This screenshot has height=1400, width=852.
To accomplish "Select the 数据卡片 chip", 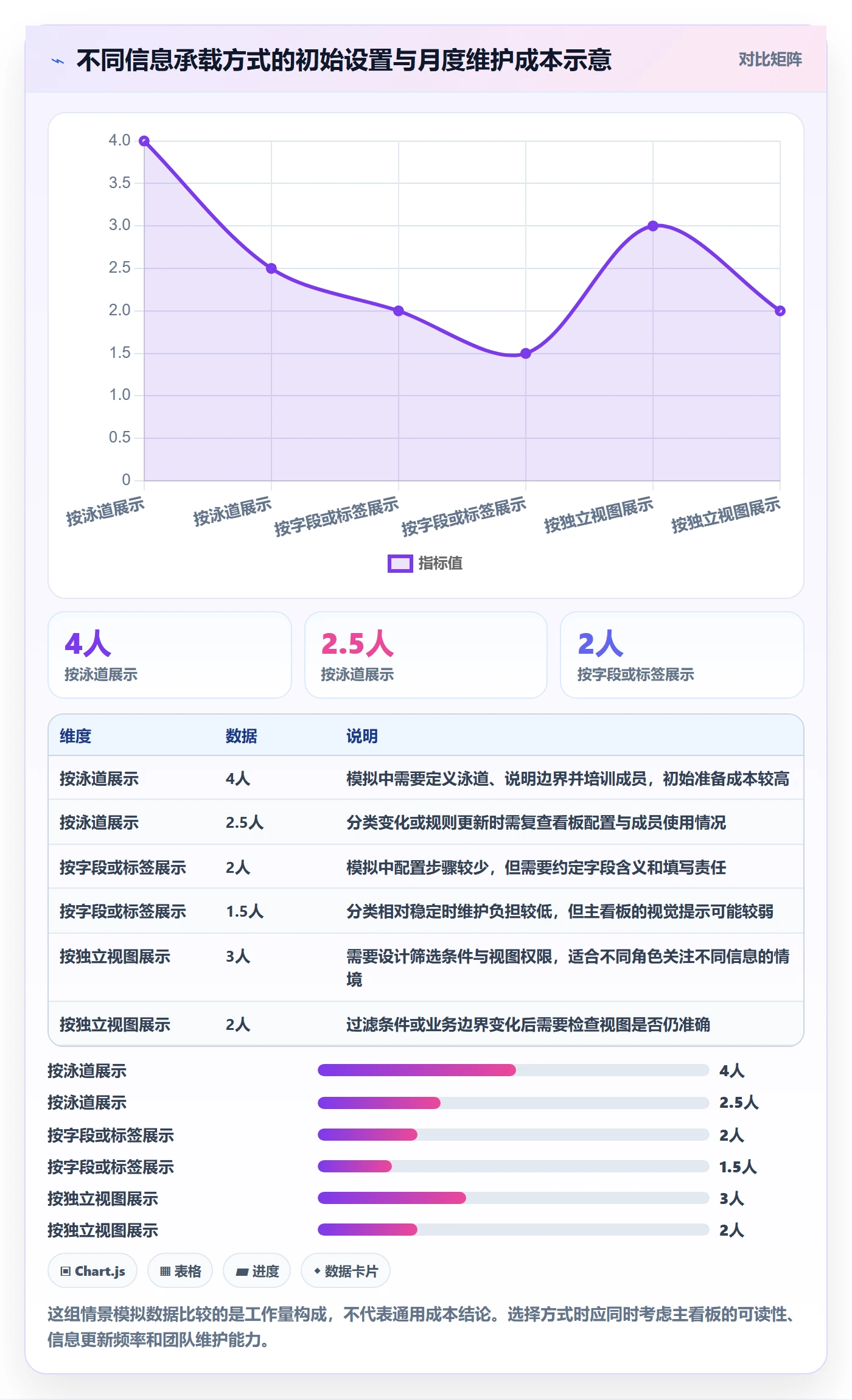I will tap(346, 1271).
